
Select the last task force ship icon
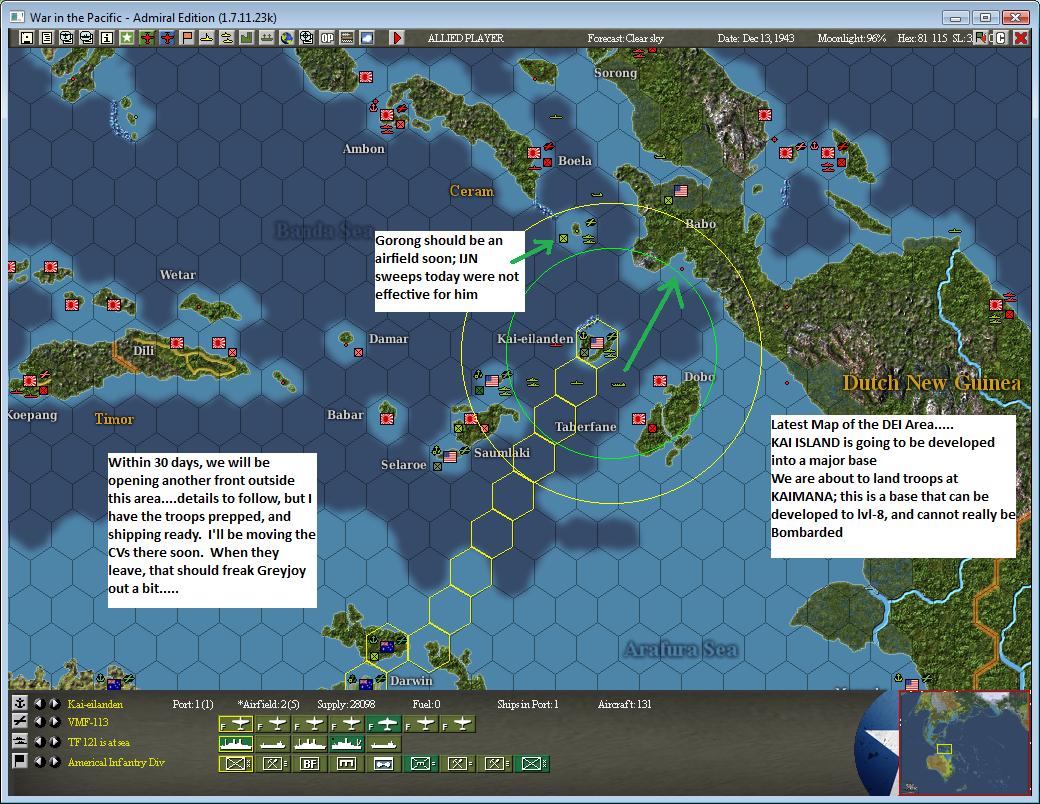click(x=384, y=744)
